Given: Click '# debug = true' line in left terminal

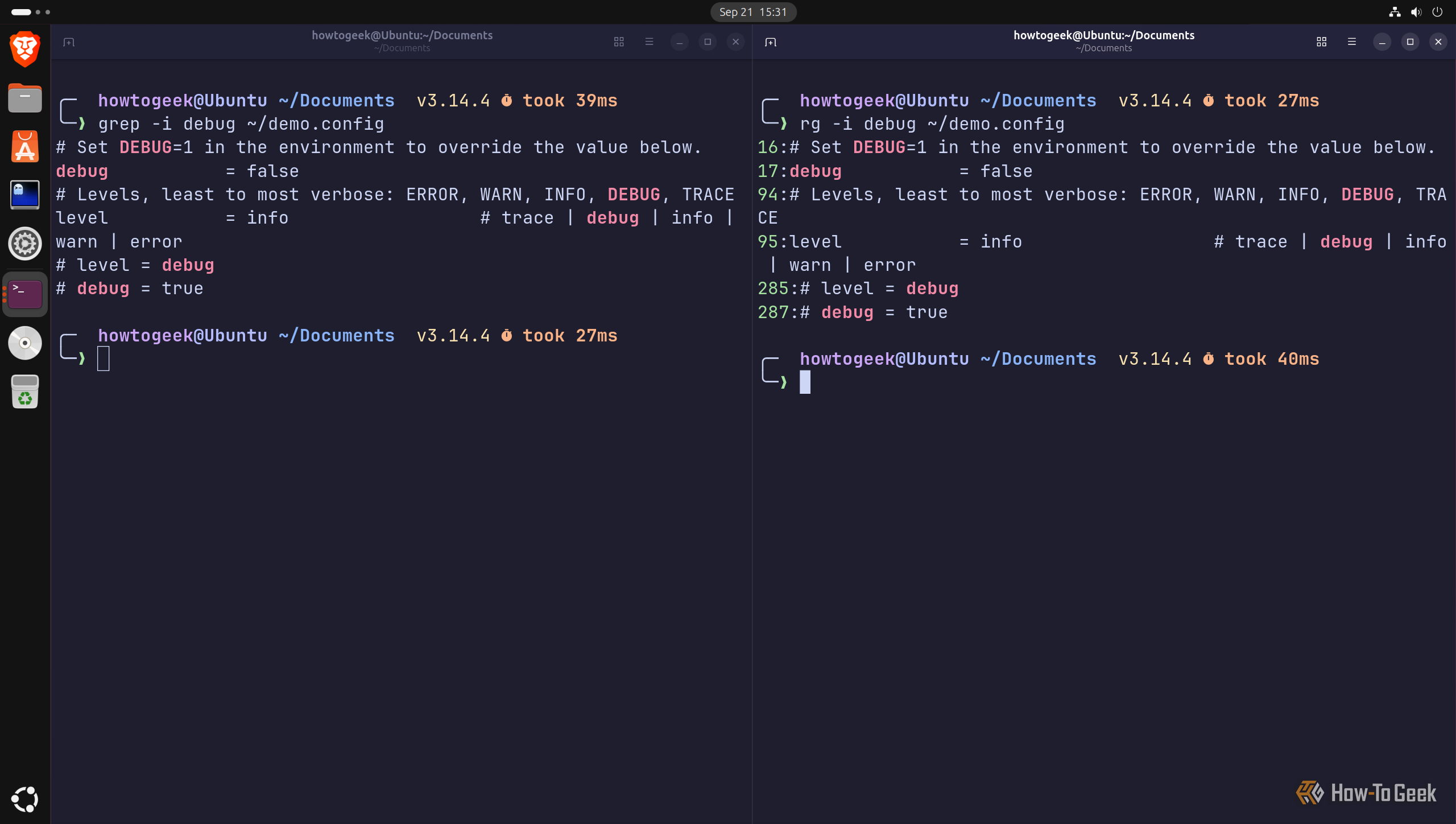Looking at the screenshot, I should (130, 289).
